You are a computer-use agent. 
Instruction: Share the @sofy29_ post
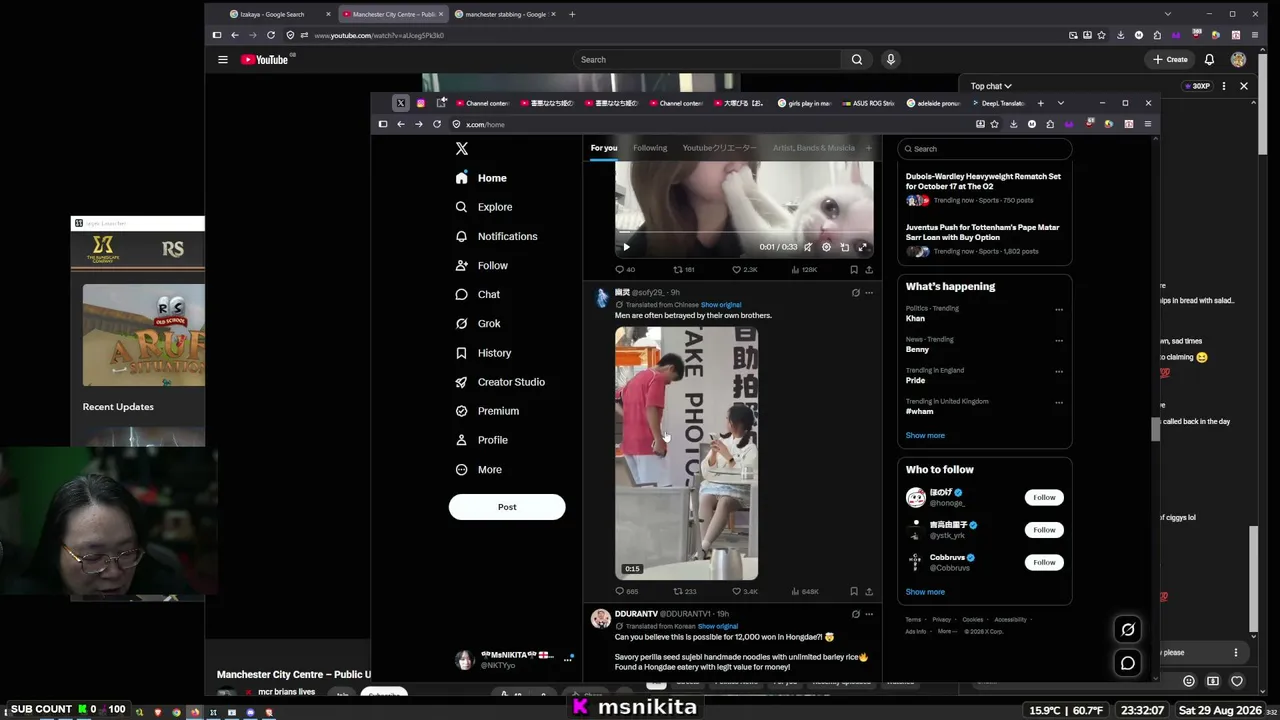pos(869,591)
